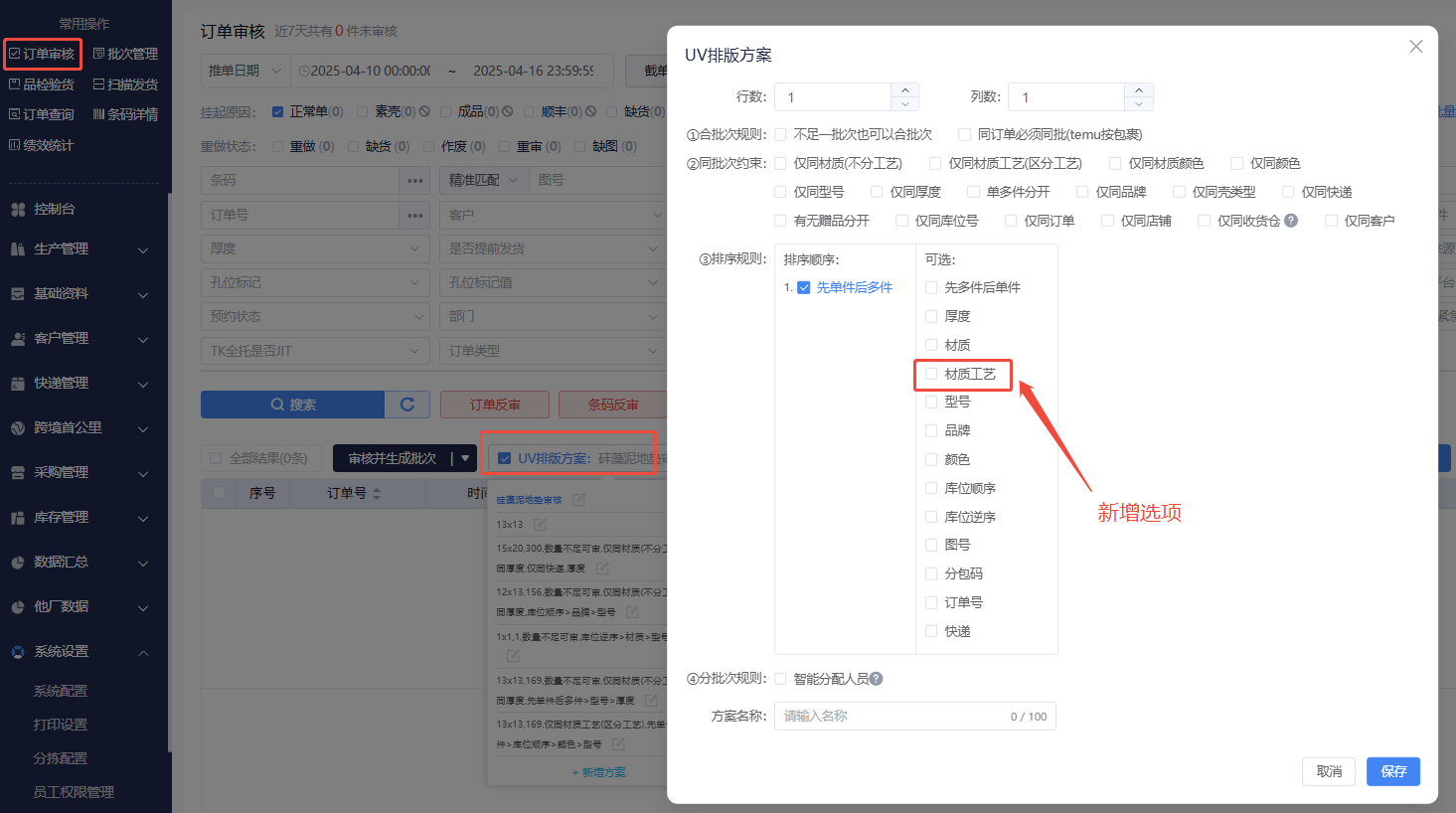1456x813 pixels.
Task: Click the 控制台 dashboard icon in sidebar
Action: click(18, 210)
